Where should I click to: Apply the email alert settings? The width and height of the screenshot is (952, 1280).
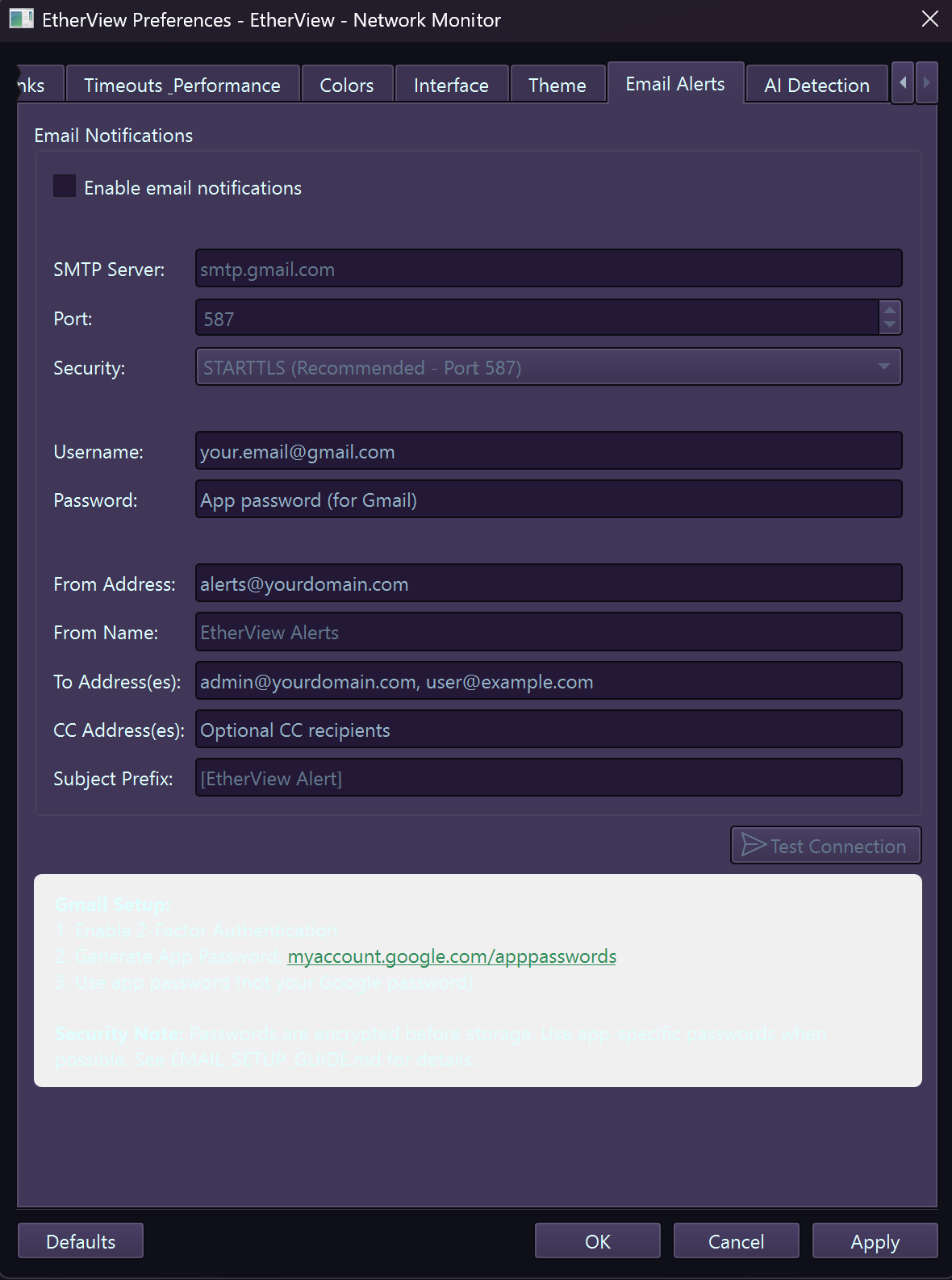point(875,1240)
